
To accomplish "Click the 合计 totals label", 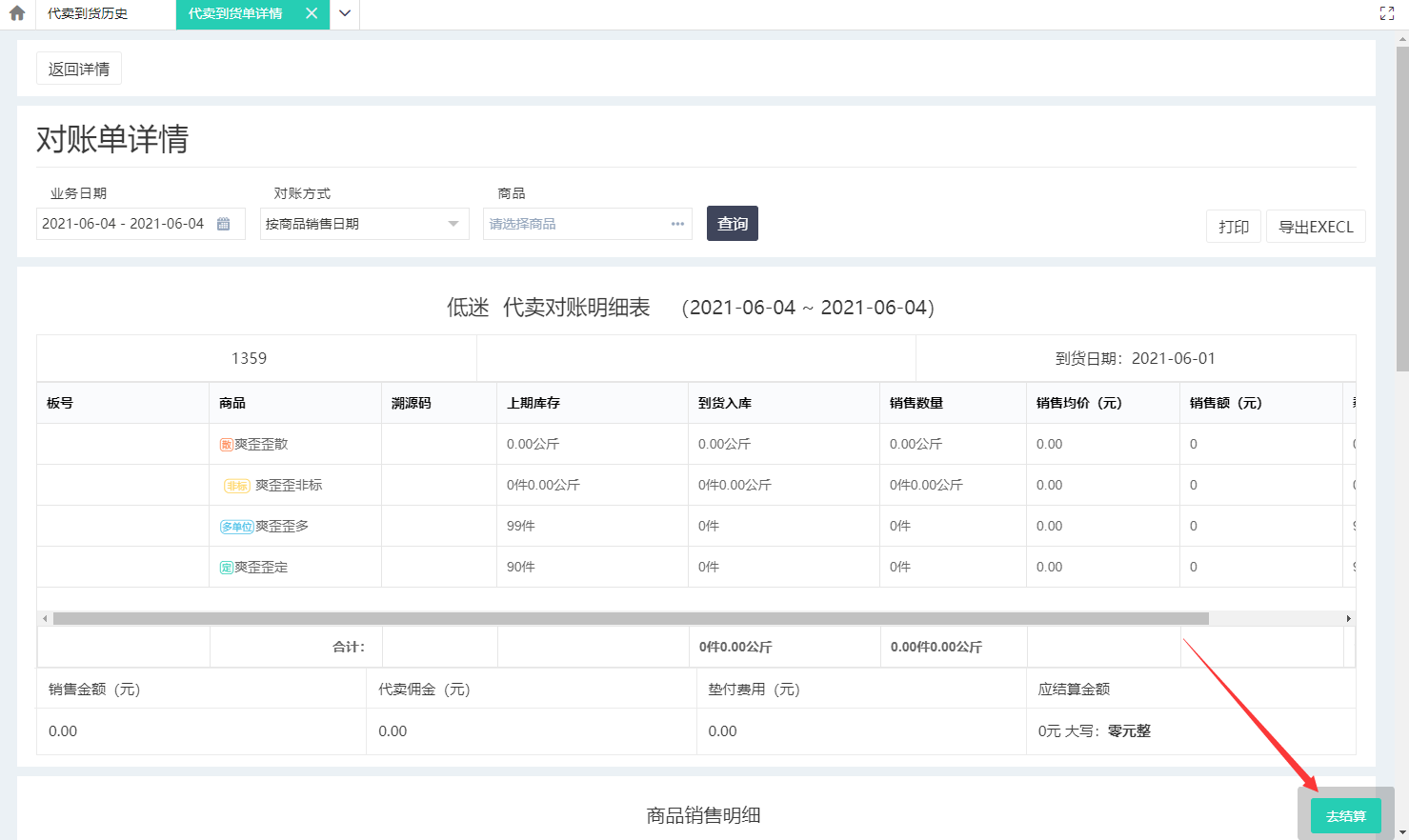I will 349,647.
